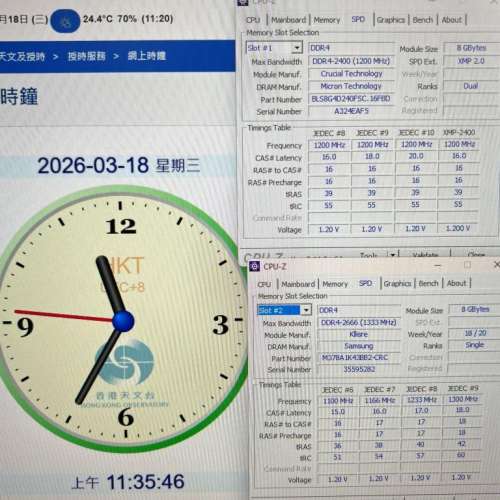
Task: Open Mainboard tab in lower CPU-Z window
Action: 298,284
